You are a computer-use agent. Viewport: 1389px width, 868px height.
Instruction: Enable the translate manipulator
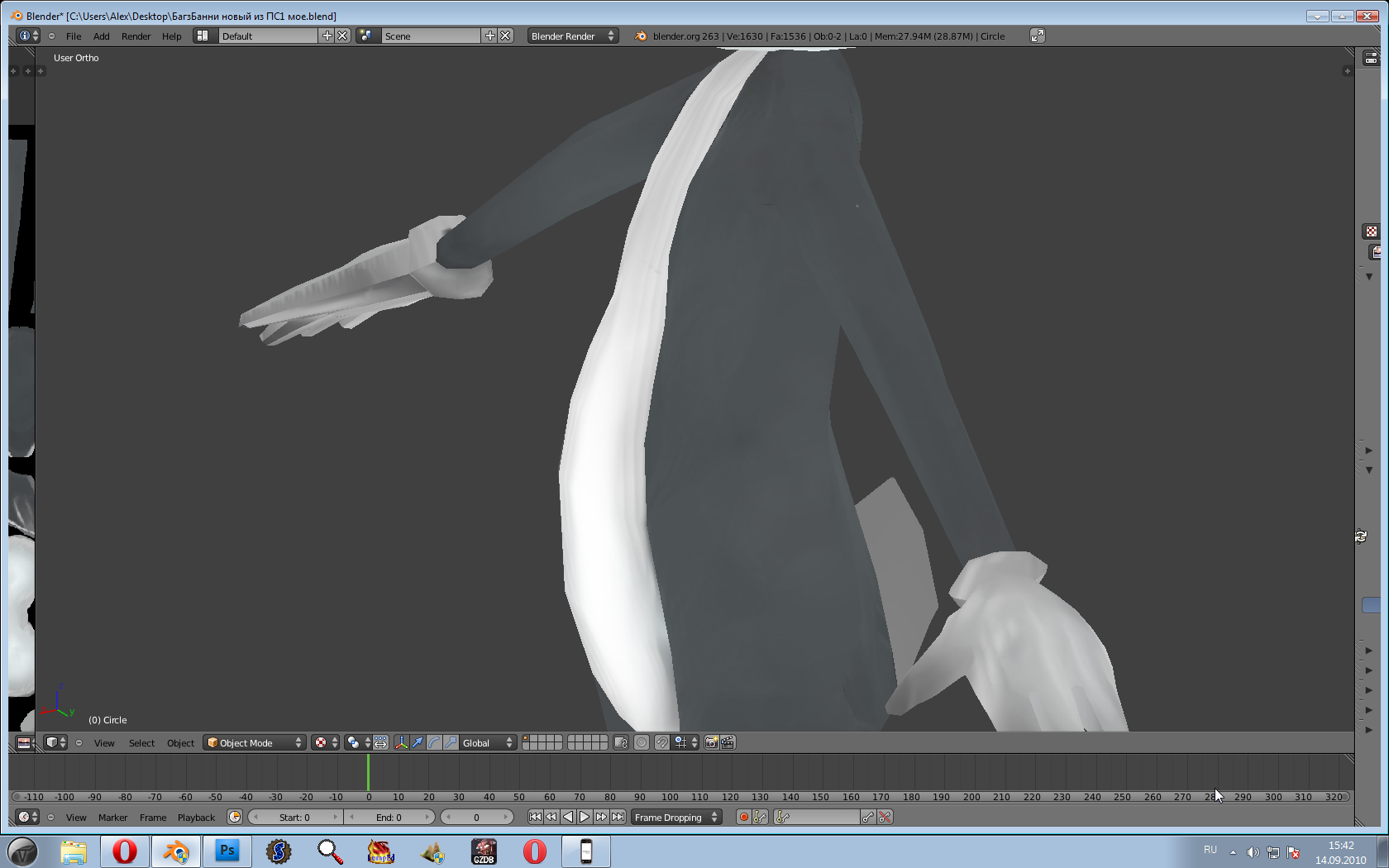point(418,742)
